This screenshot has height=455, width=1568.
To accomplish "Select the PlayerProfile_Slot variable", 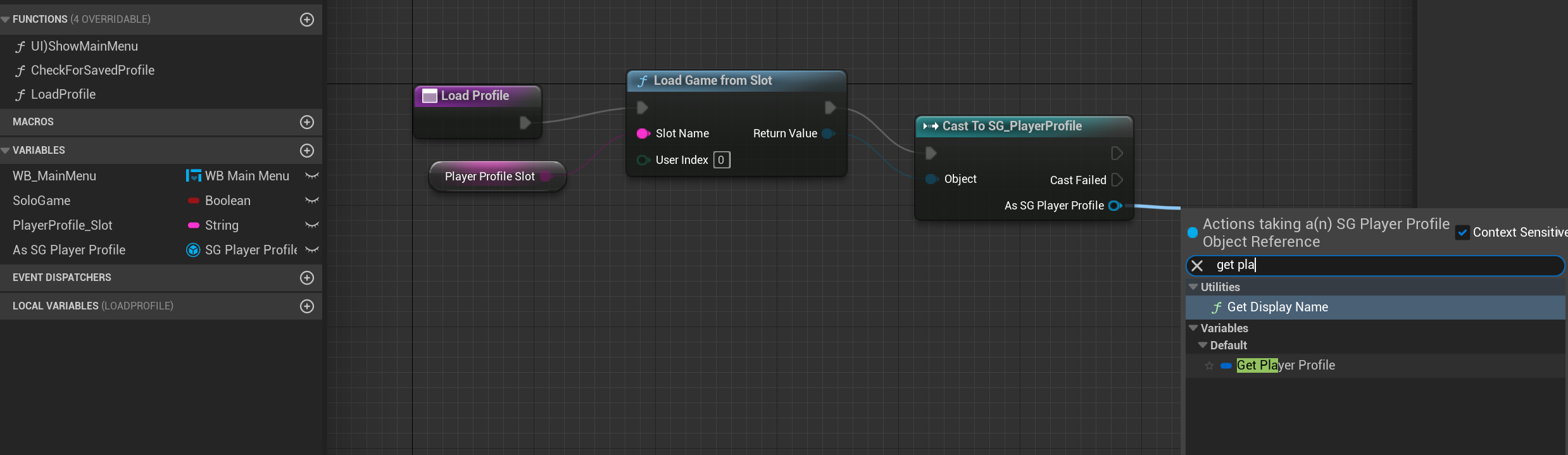I will pos(63,225).
